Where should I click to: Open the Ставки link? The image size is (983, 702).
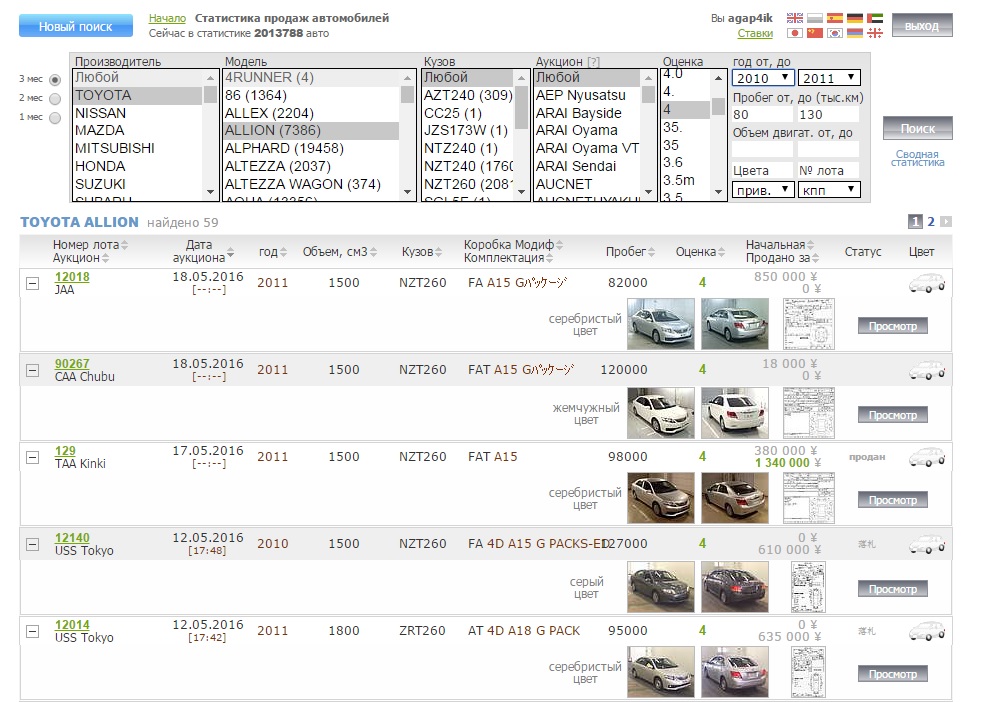click(755, 33)
